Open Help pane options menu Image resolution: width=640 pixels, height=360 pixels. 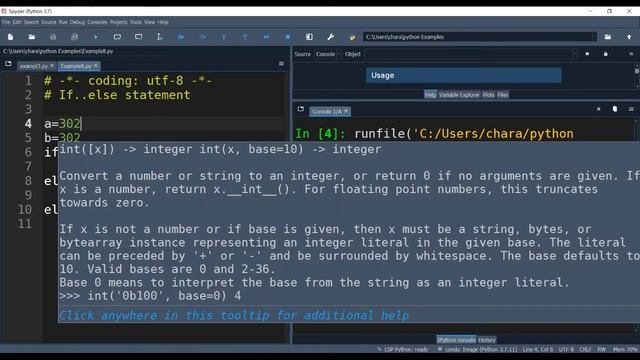pos(631,54)
